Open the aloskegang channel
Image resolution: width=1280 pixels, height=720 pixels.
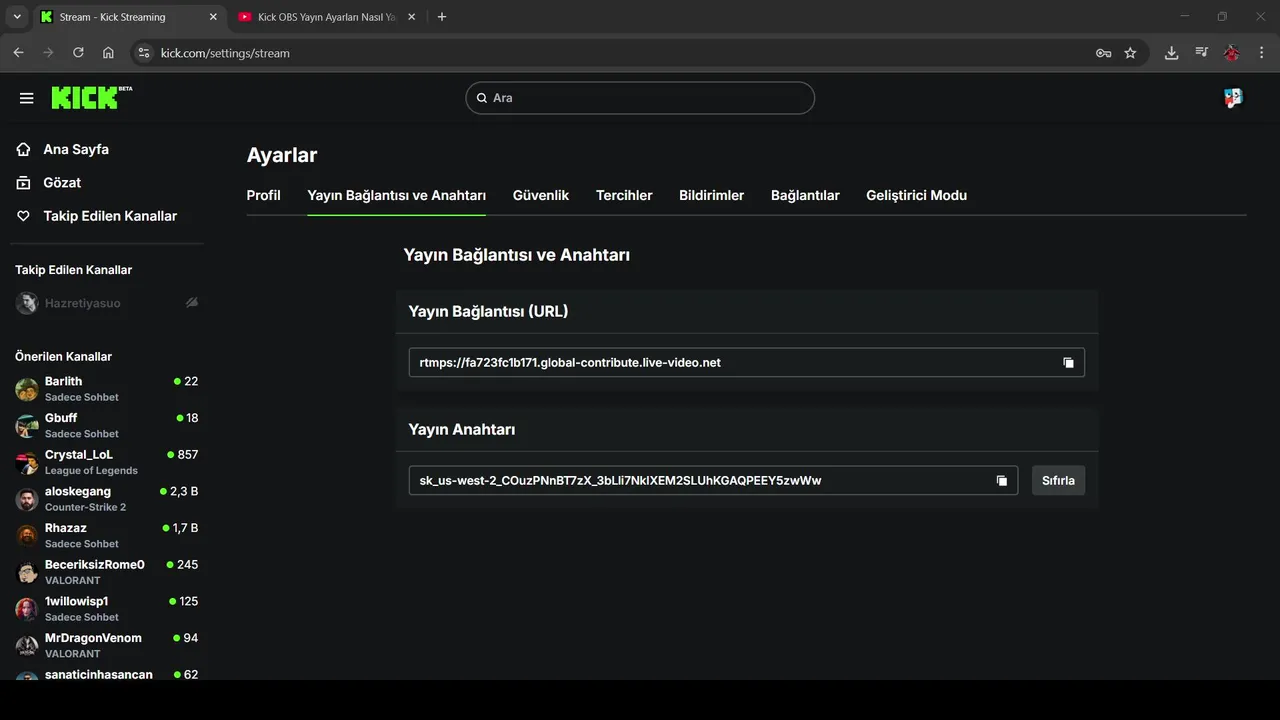tap(106, 499)
